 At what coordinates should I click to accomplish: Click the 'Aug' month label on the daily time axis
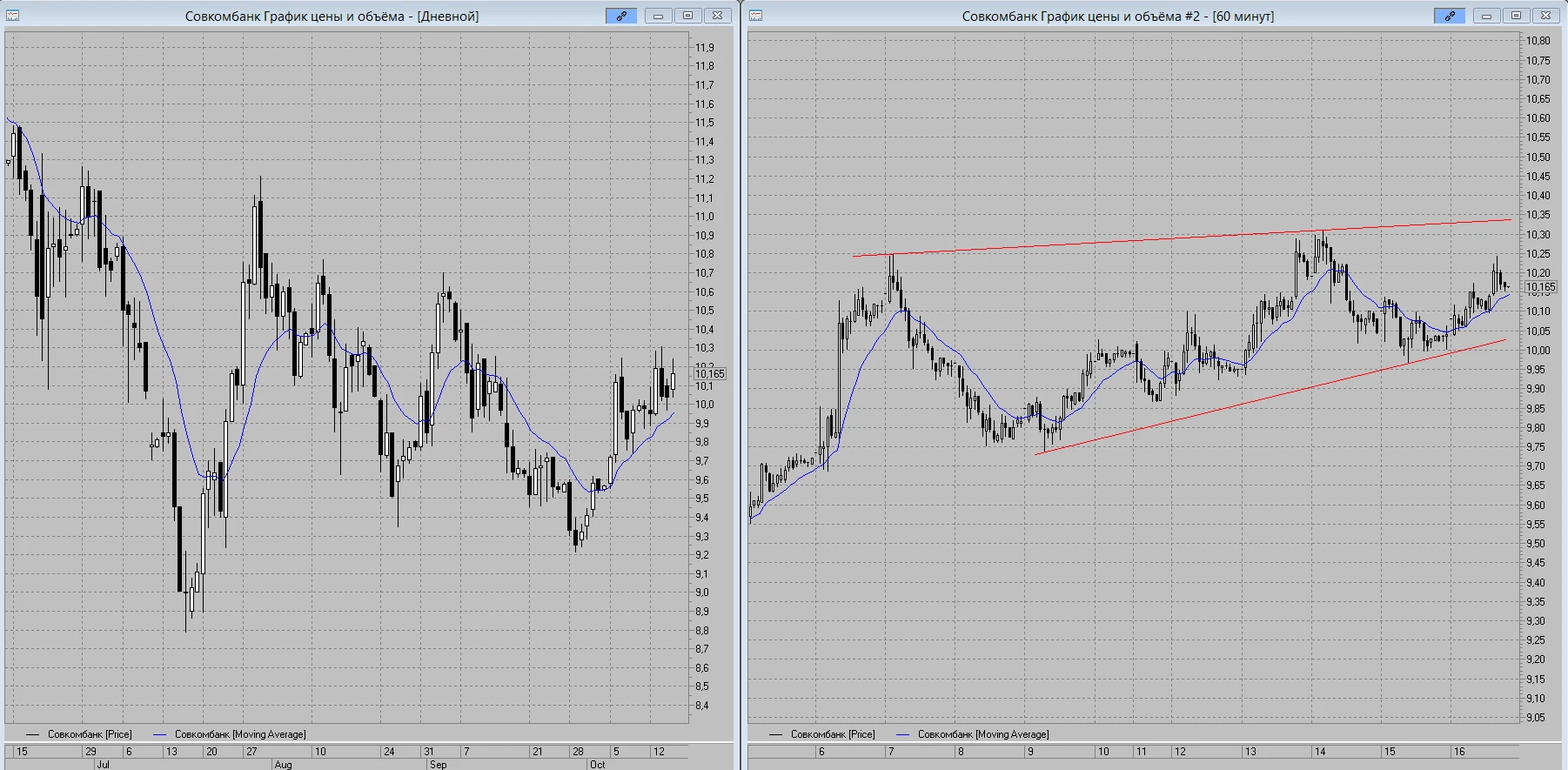[283, 765]
